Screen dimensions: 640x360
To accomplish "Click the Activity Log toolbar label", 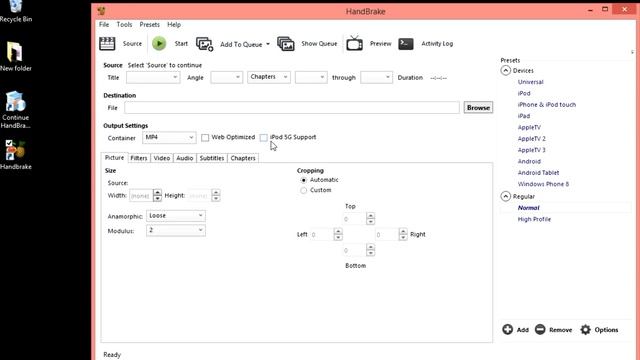I will [437, 44].
